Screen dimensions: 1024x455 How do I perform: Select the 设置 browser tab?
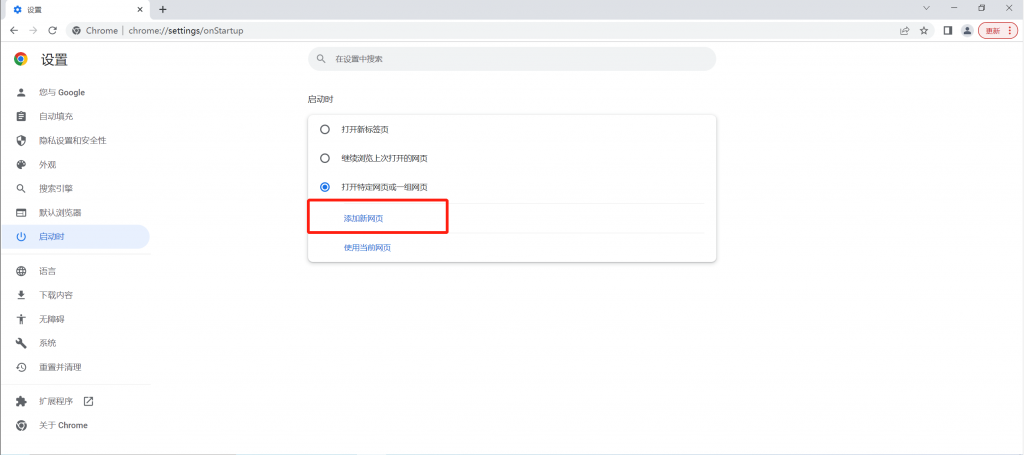click(78, 9)
